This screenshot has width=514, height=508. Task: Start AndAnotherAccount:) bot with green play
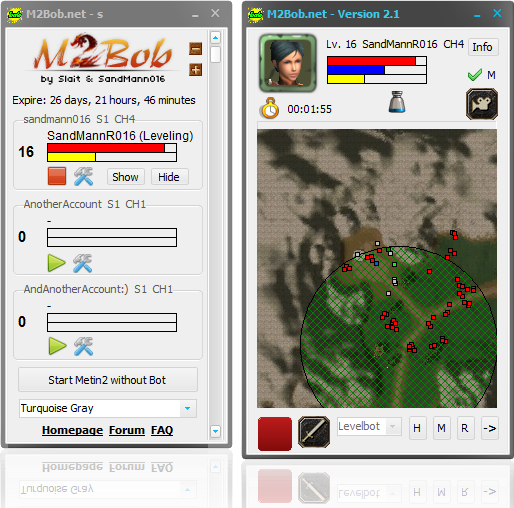point(57,346)
